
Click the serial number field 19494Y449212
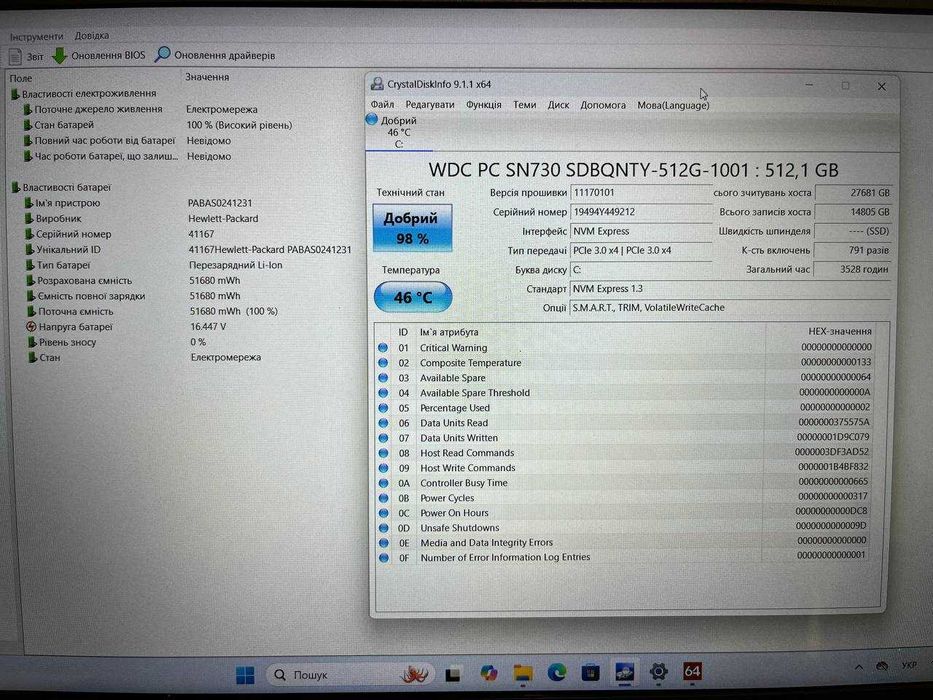coord(641,212)
